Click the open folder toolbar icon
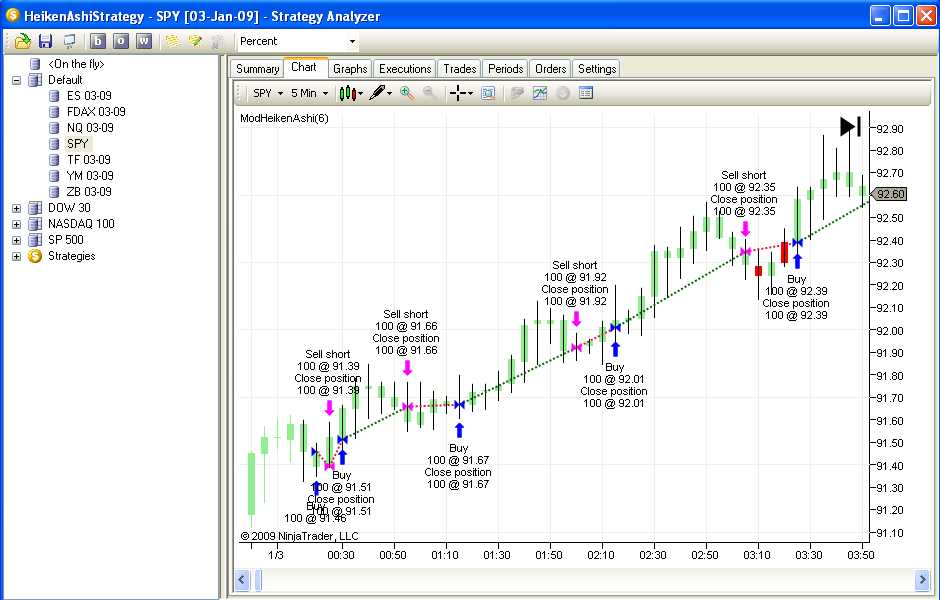Viewport: 940px width, 600px height. (22, 41)
